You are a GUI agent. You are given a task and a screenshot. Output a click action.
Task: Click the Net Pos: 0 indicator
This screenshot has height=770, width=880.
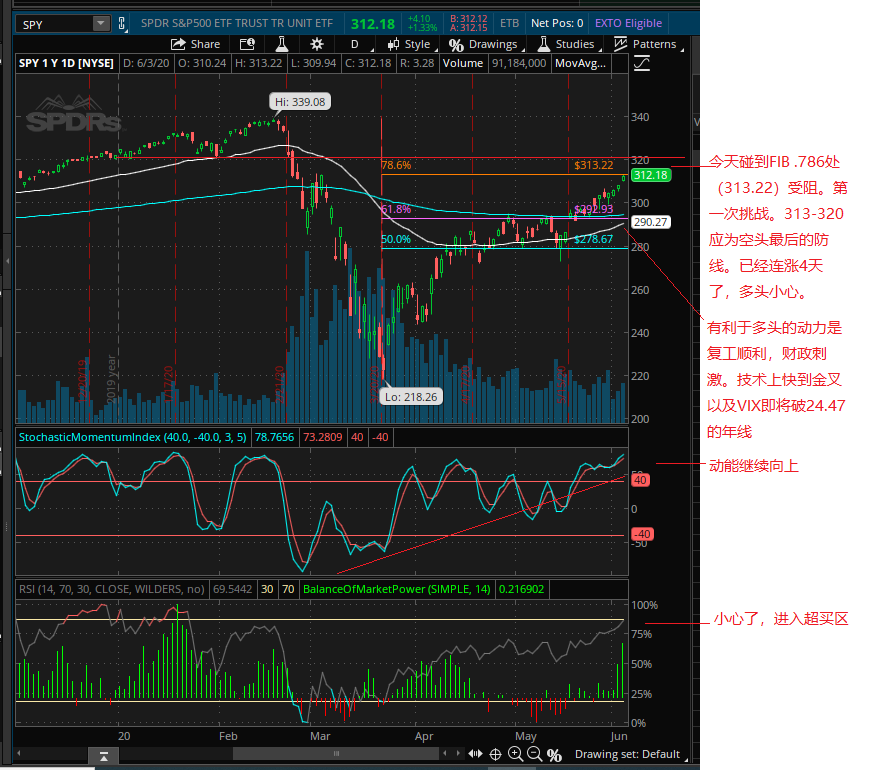click(557, 23)
